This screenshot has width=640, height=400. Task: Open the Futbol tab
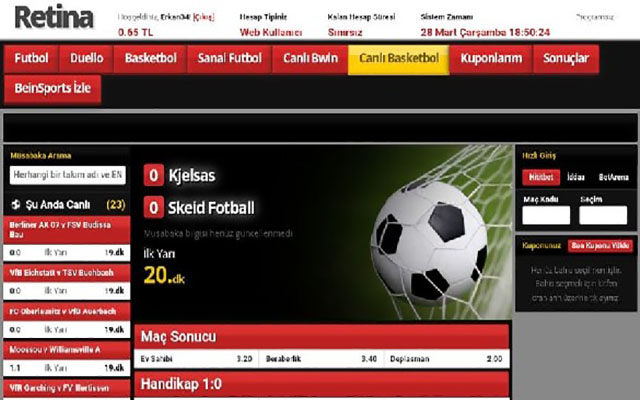tap(31, 58)
